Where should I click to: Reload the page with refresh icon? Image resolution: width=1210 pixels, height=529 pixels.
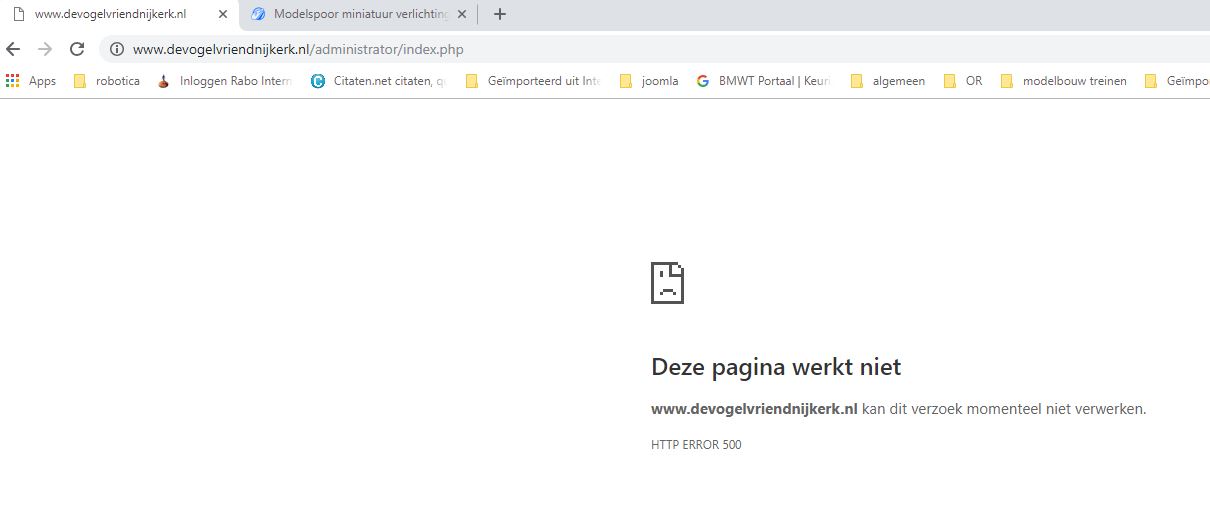77,49
